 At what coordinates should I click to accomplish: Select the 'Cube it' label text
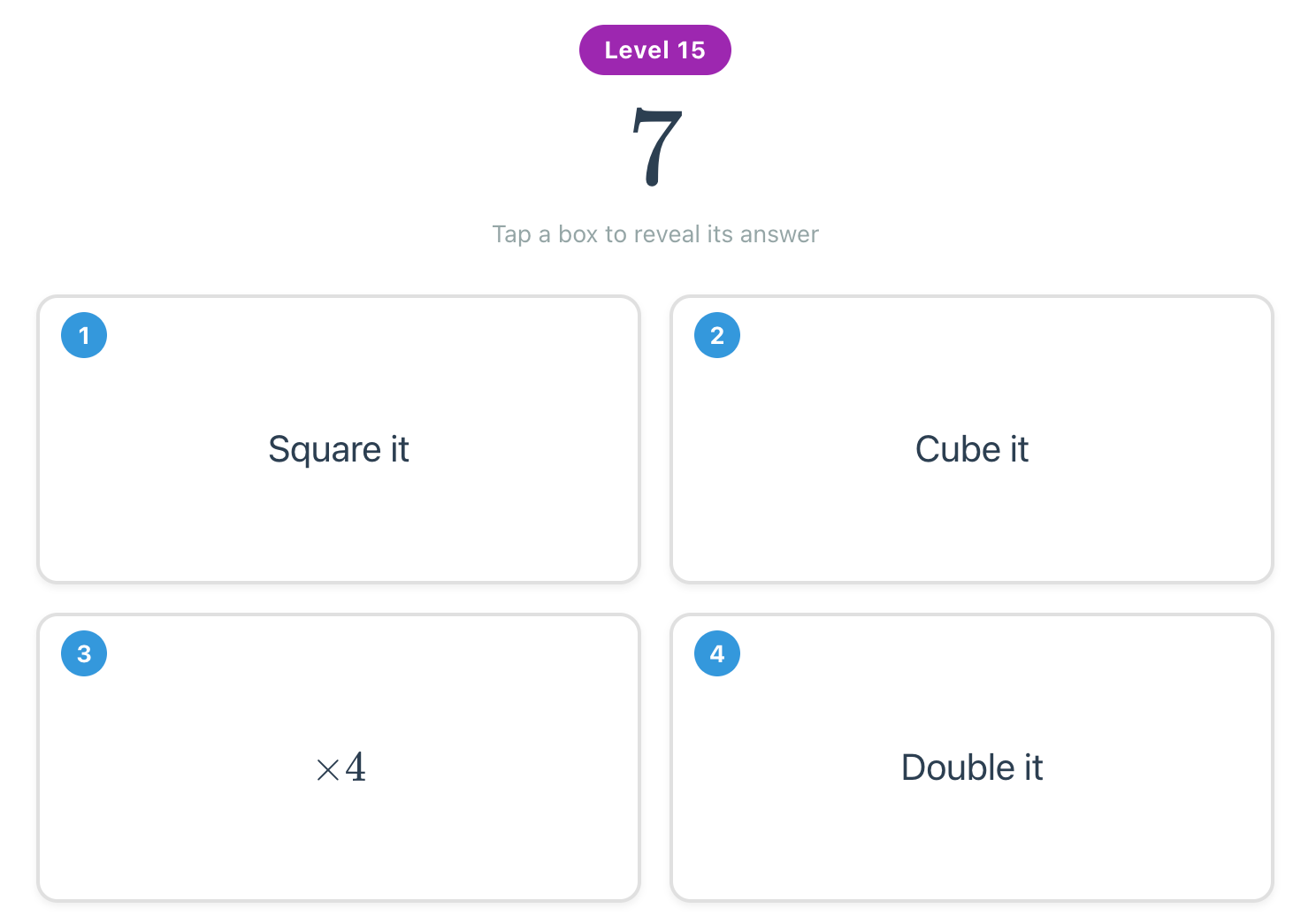point(972,449)
